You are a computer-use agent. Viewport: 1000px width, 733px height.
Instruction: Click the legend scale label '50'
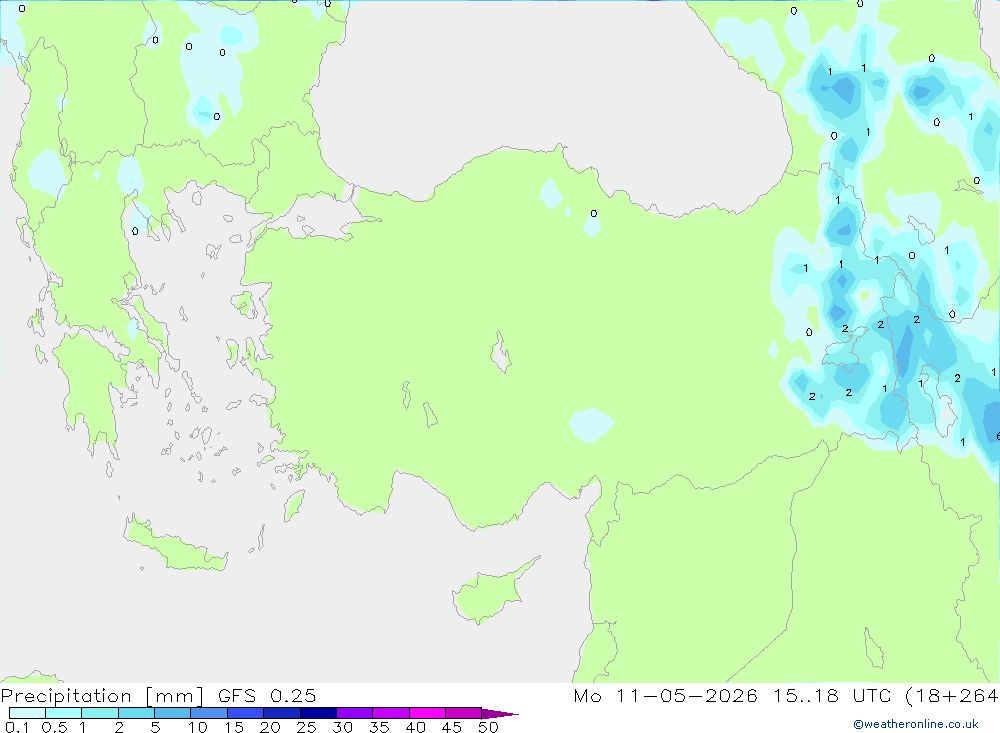488,727
